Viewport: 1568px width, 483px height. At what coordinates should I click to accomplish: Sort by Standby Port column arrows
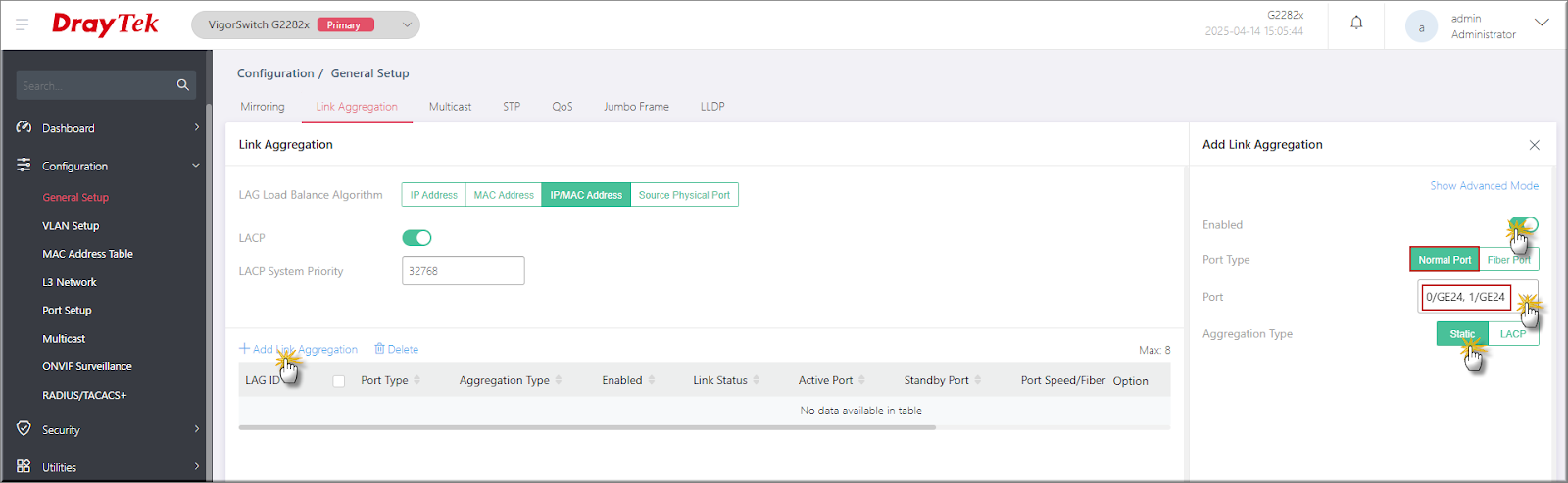point(978,380)
